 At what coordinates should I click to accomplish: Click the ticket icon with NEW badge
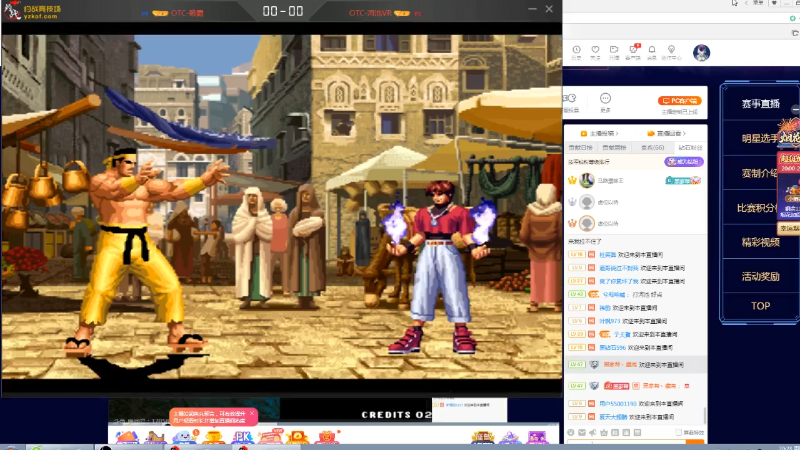(x=270, y=437)
